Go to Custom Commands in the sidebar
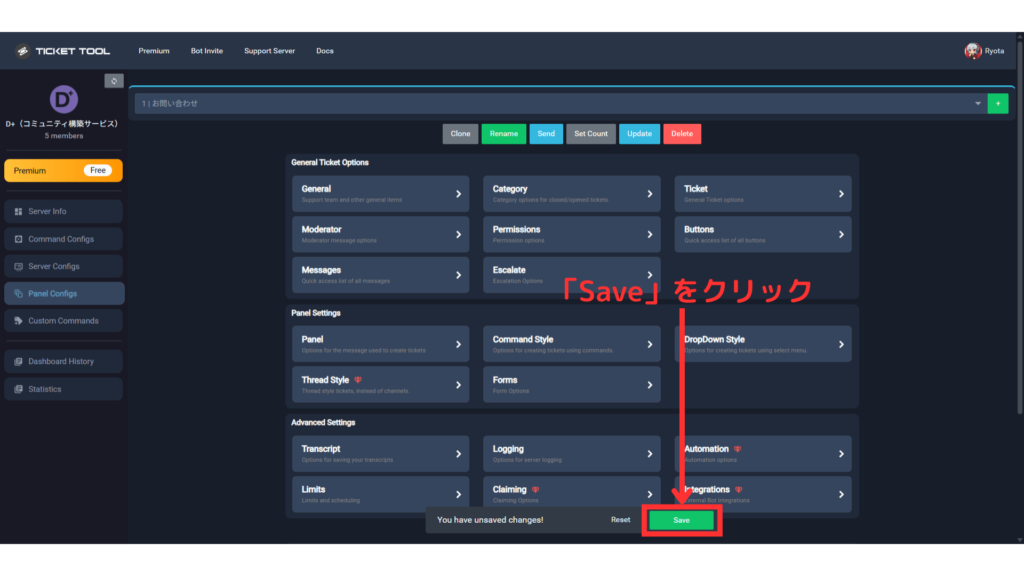 (63, 321)
